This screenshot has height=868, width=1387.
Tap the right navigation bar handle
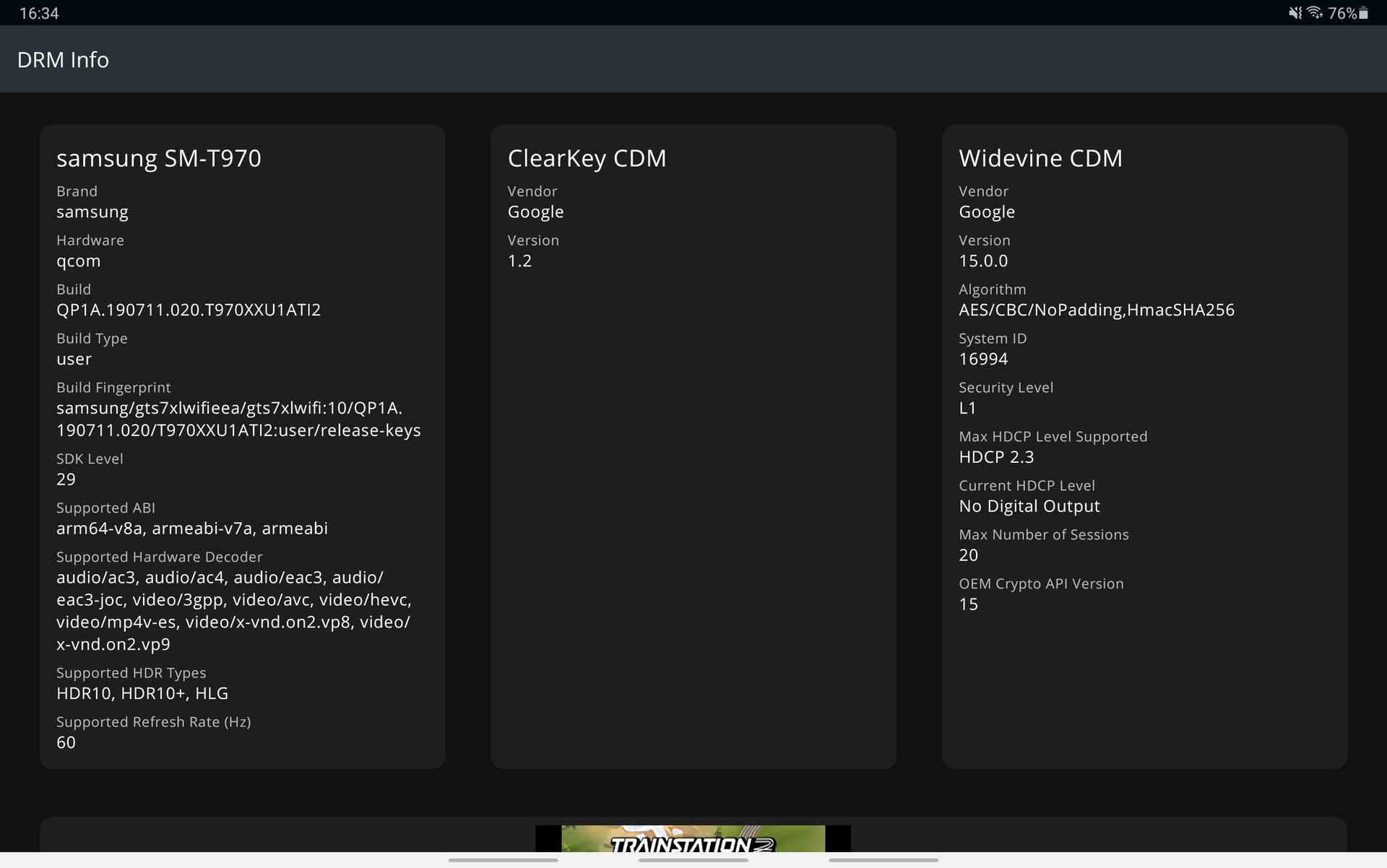point(883,860)
